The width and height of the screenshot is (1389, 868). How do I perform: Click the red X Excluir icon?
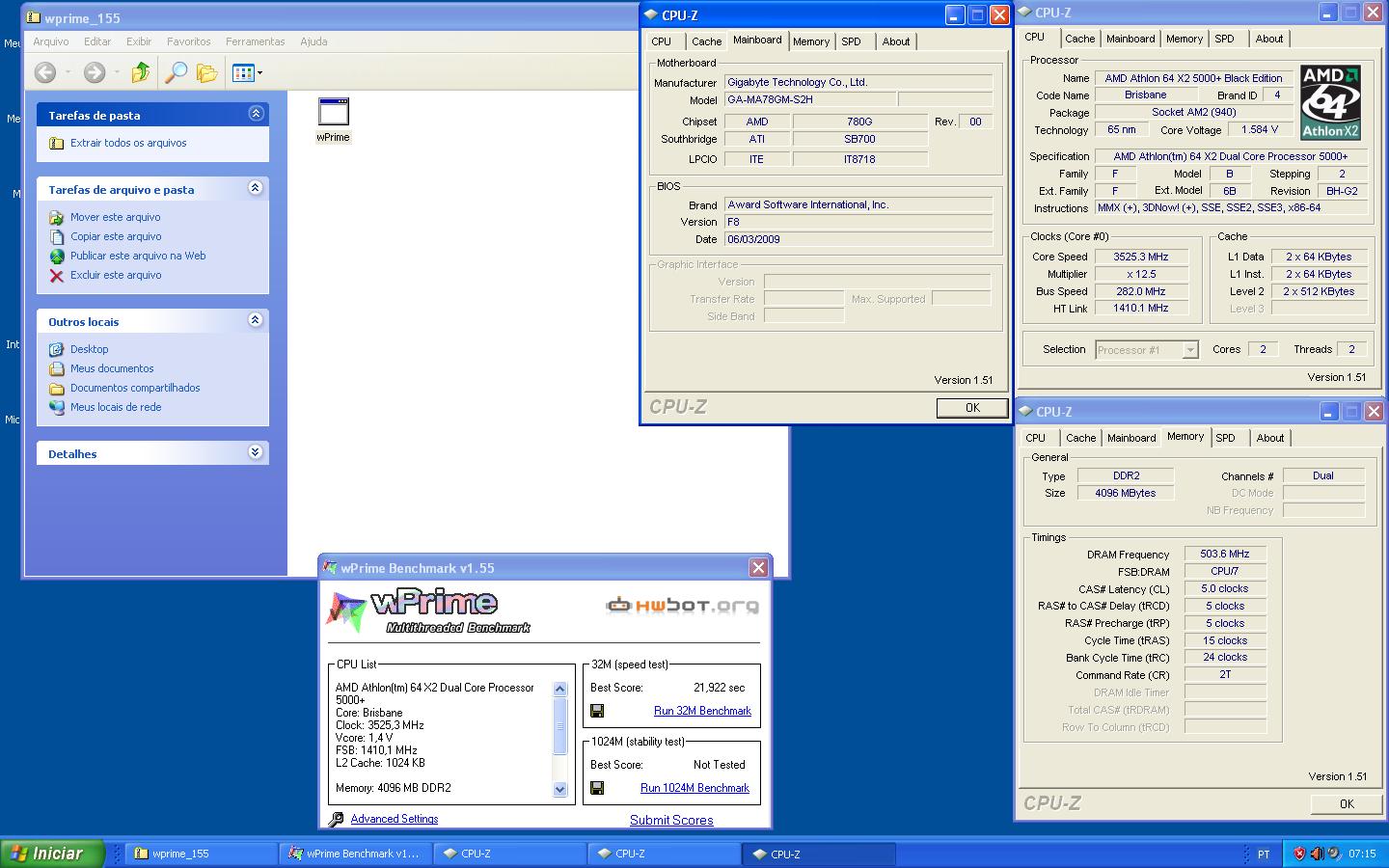pyautogui.click(x=57, y=275)
